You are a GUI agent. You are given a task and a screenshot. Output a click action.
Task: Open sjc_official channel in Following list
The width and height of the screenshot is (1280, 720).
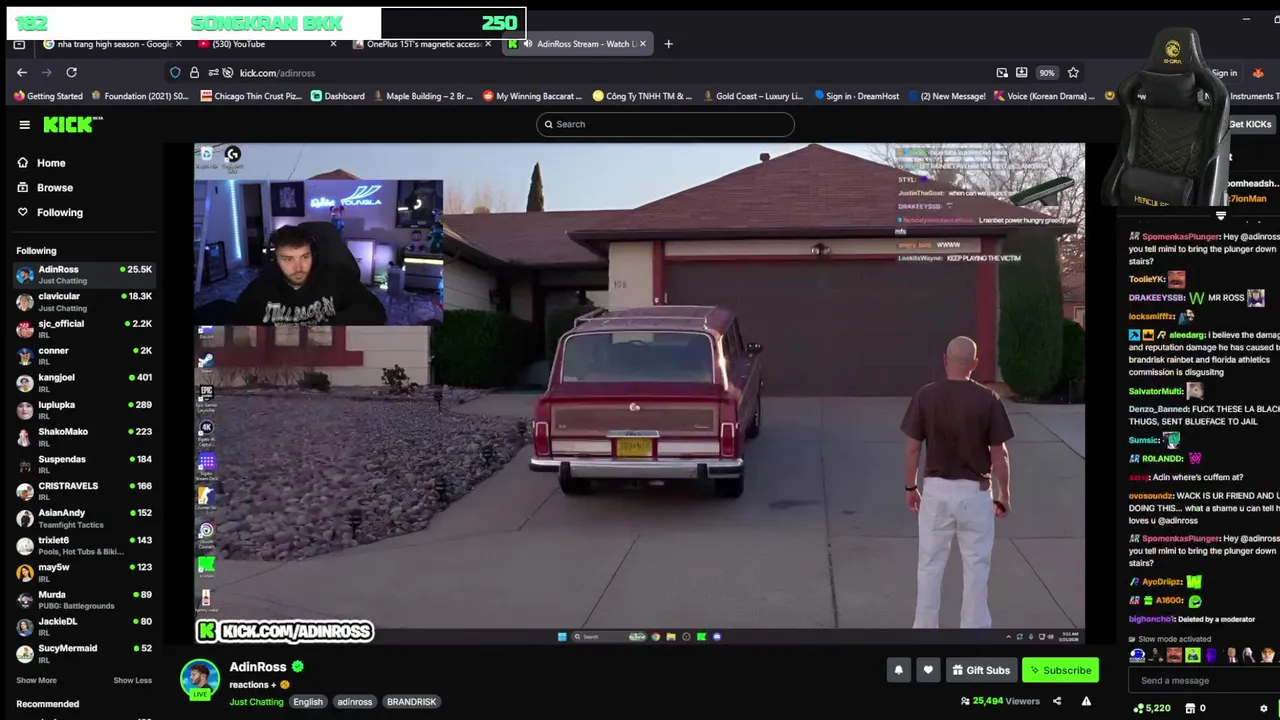coord(82,329)
